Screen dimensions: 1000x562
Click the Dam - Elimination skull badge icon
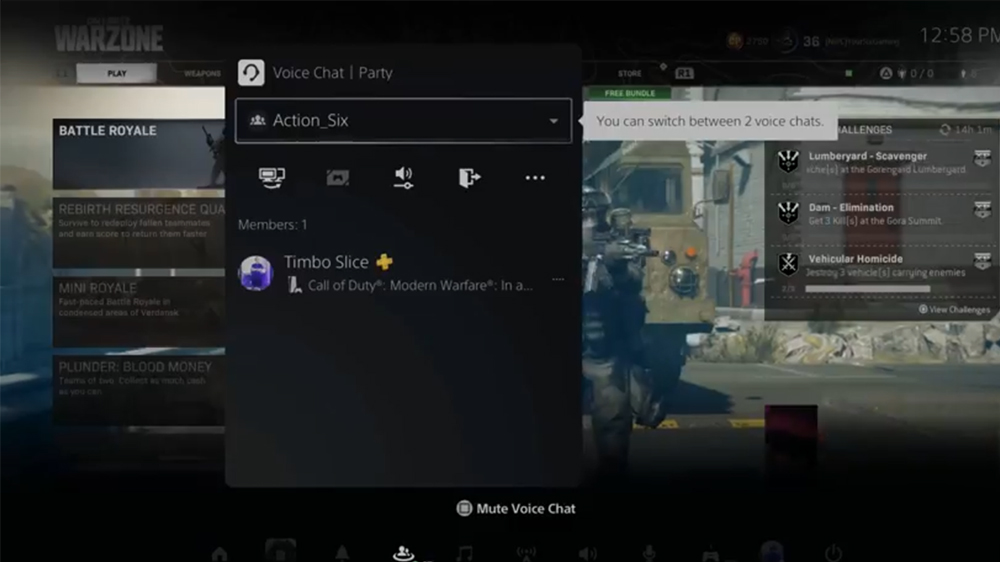[788, 212]
